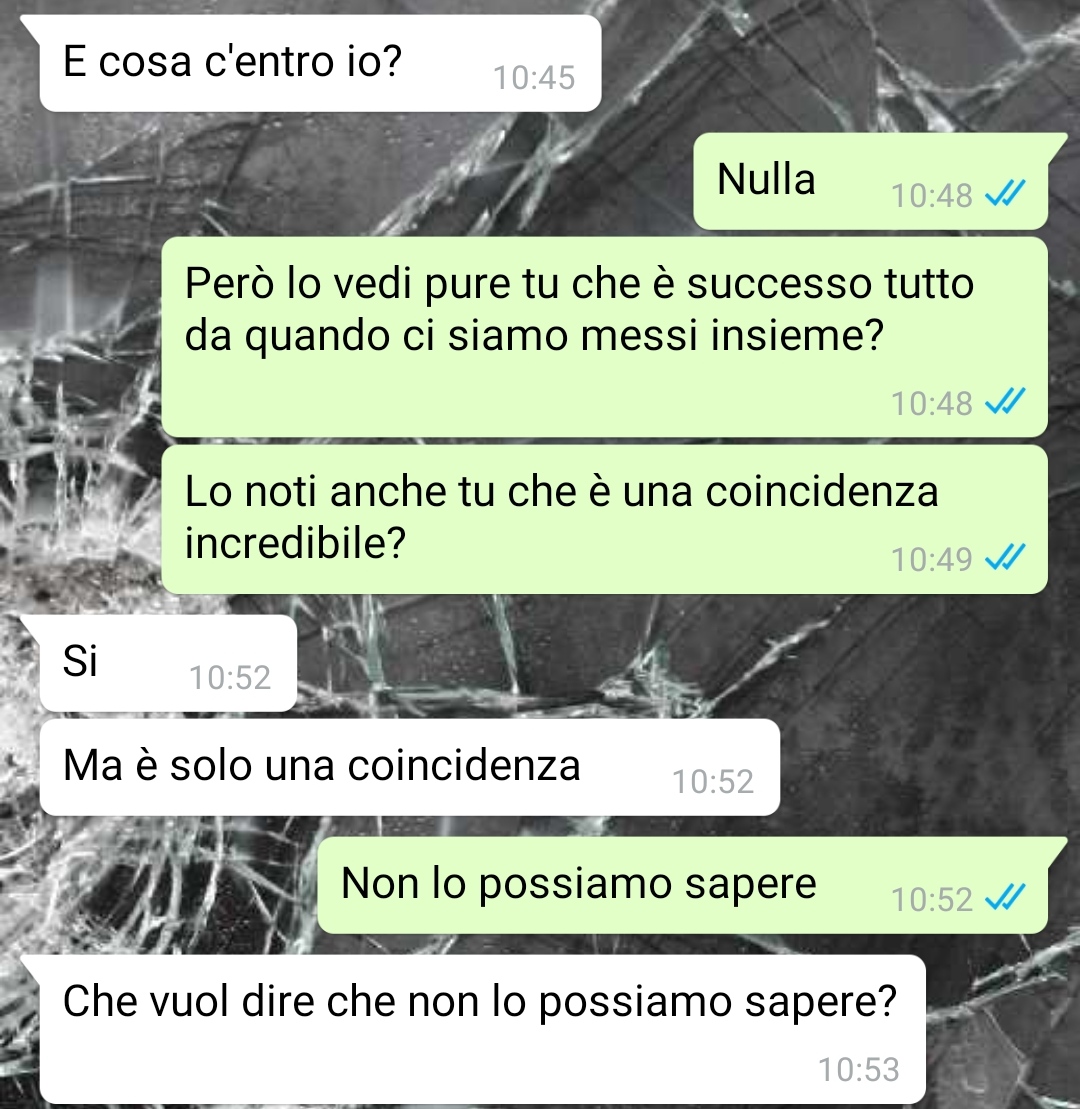Tap the 'Lo noti anche tu' message bubble

605,519
